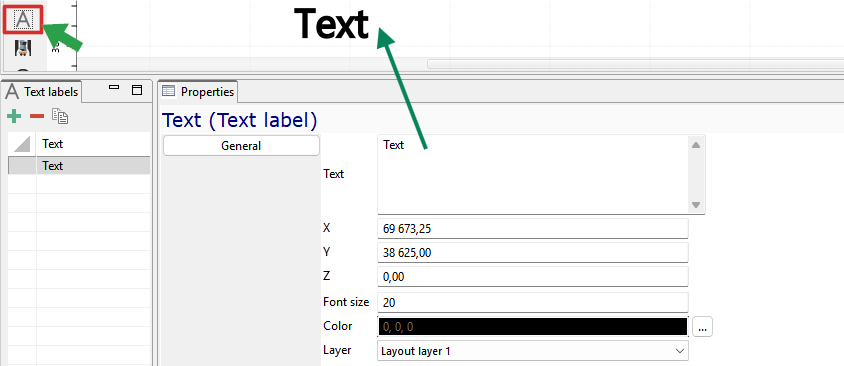The width and height of the screenshot is (844, 366).
Task: Click the text box scroll-down arrow
Action: pyautogui.click(x=695, y=205)
